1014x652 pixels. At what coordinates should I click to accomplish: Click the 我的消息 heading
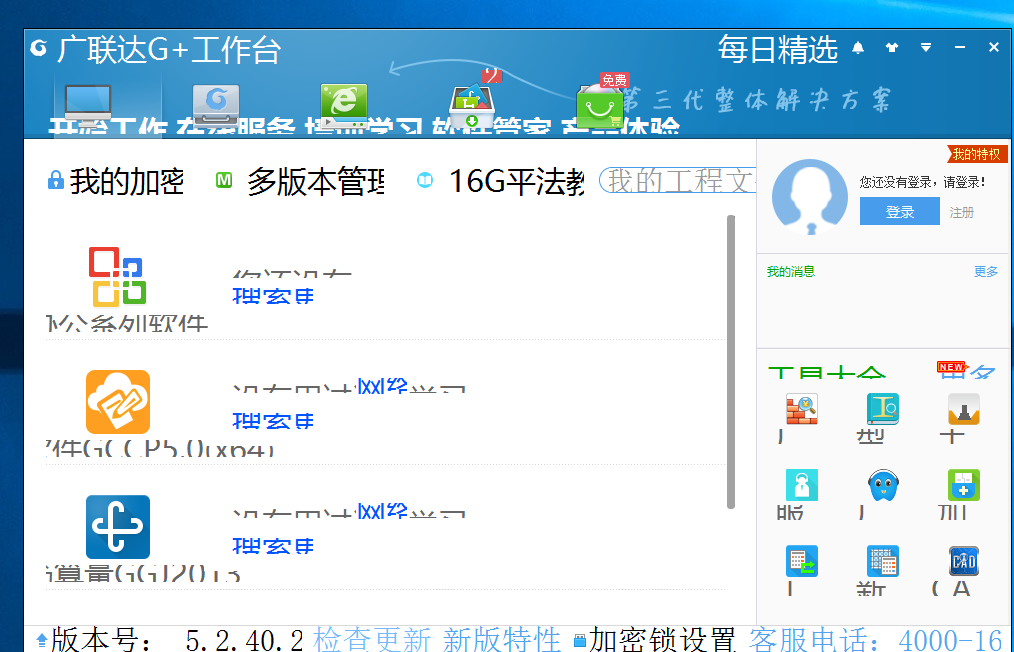[x=791, y=272]
